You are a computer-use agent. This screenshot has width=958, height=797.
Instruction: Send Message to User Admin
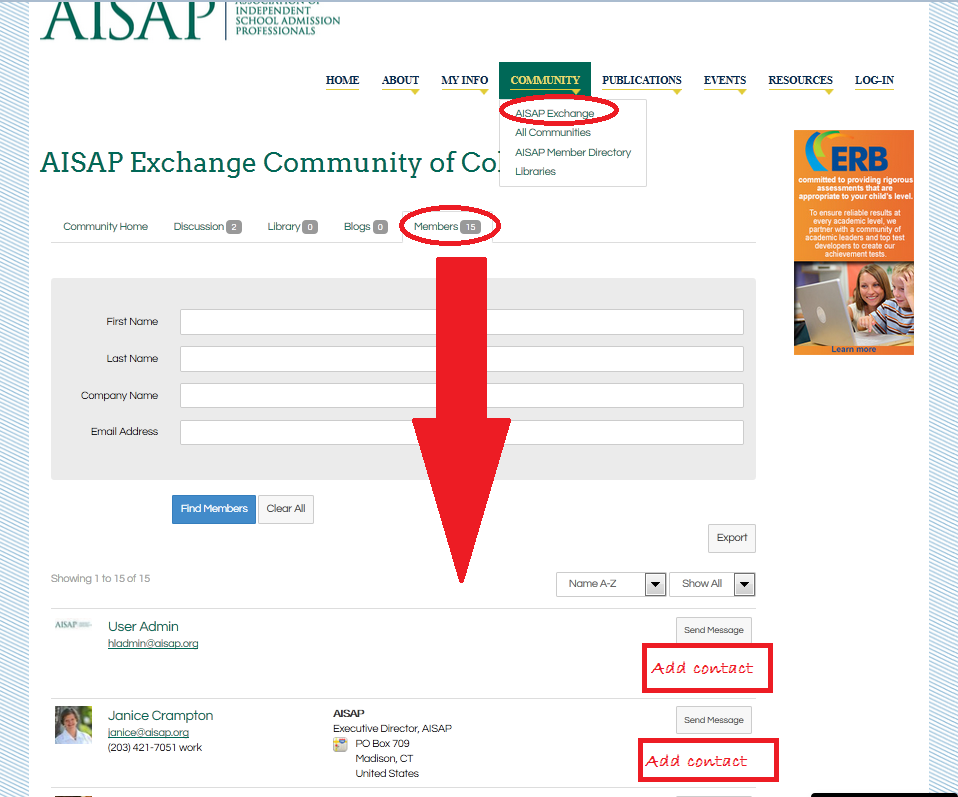(x=713, y=630)
